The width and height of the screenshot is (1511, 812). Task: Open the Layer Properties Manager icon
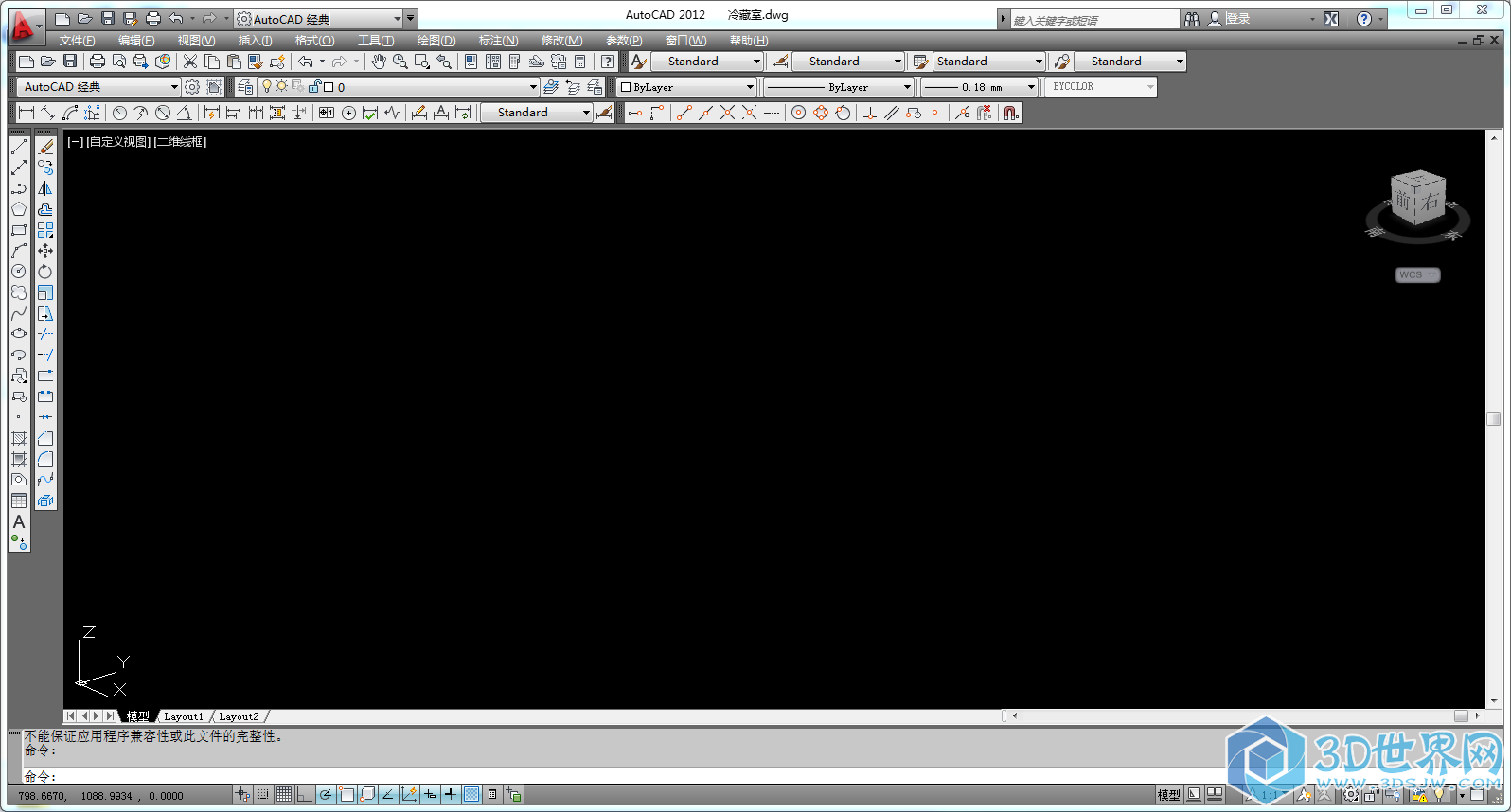pos(246,87)
